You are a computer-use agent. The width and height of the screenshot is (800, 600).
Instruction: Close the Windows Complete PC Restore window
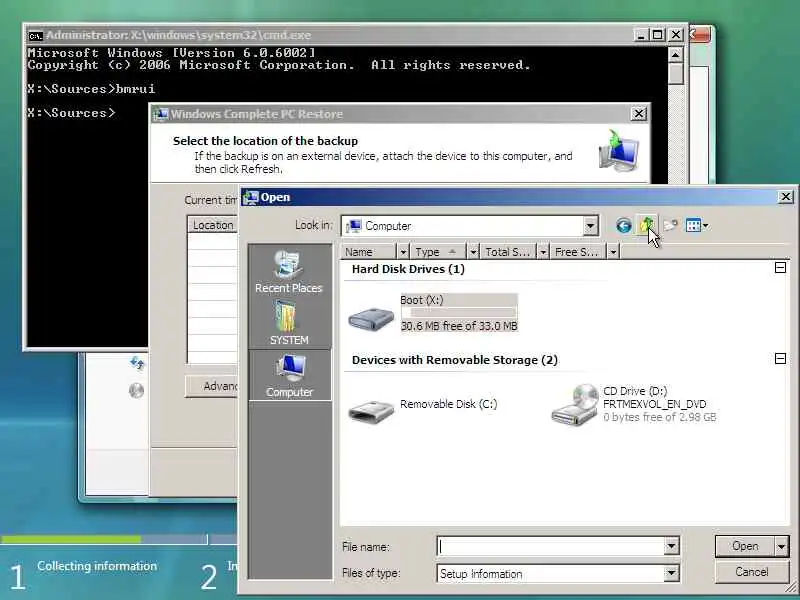(x=639, y=114)
